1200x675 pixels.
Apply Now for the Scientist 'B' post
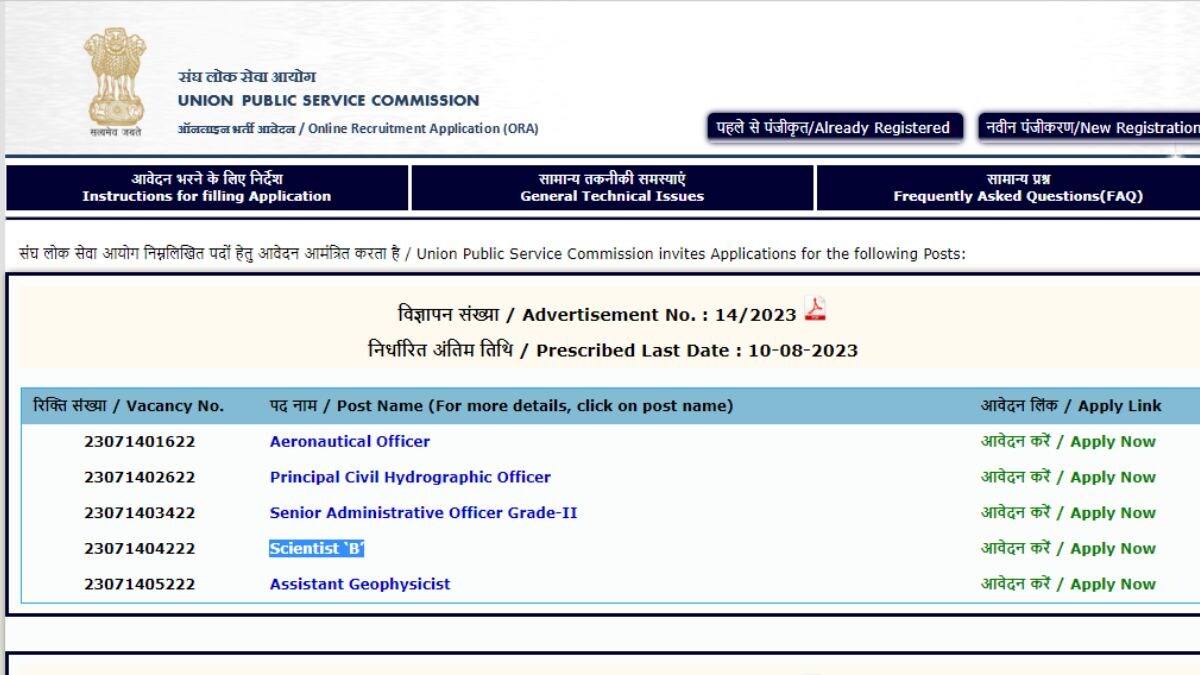[1067, 549]
